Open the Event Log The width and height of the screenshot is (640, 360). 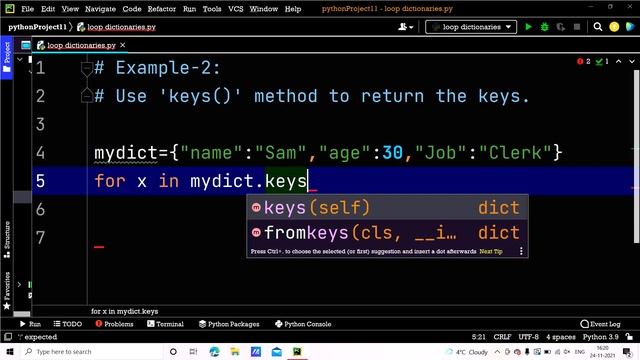click(x=600, y=324)
